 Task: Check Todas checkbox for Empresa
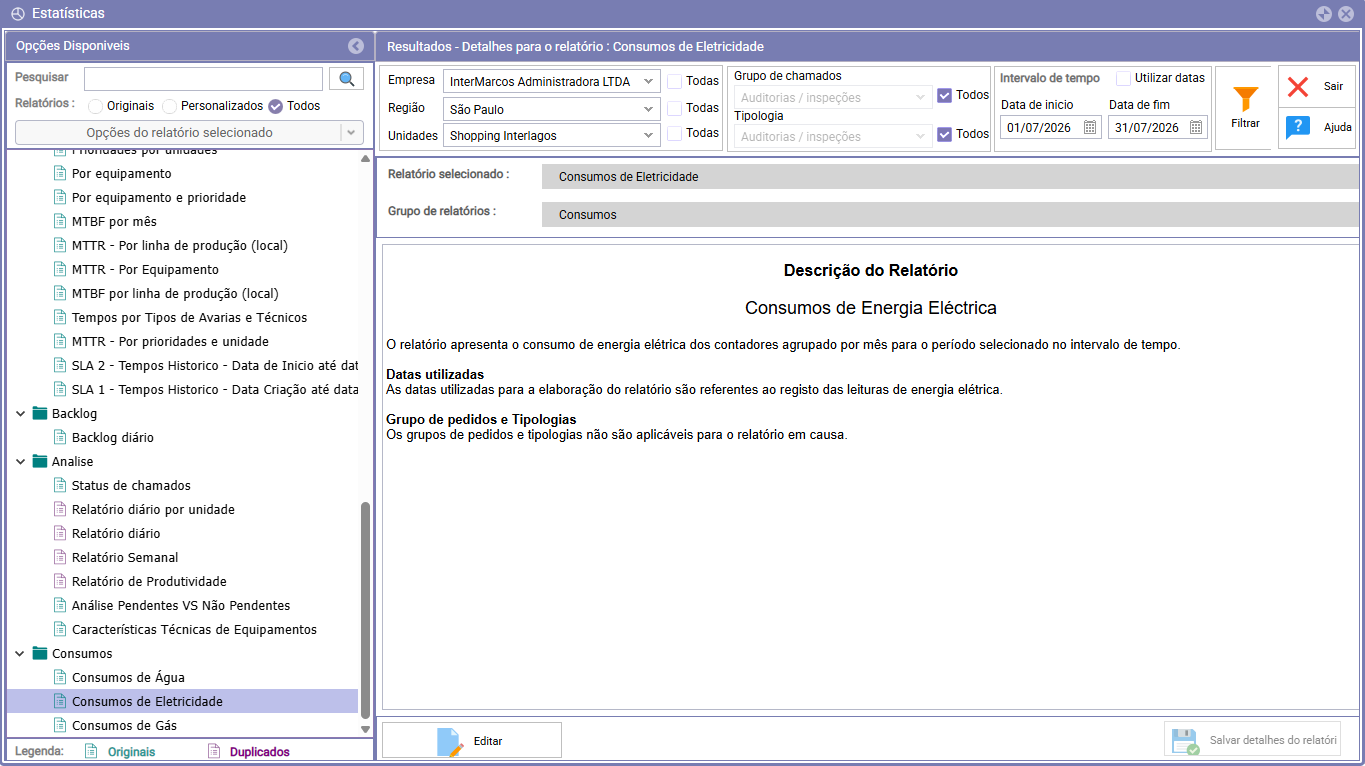pyautogui.click(x=675, y=81)
